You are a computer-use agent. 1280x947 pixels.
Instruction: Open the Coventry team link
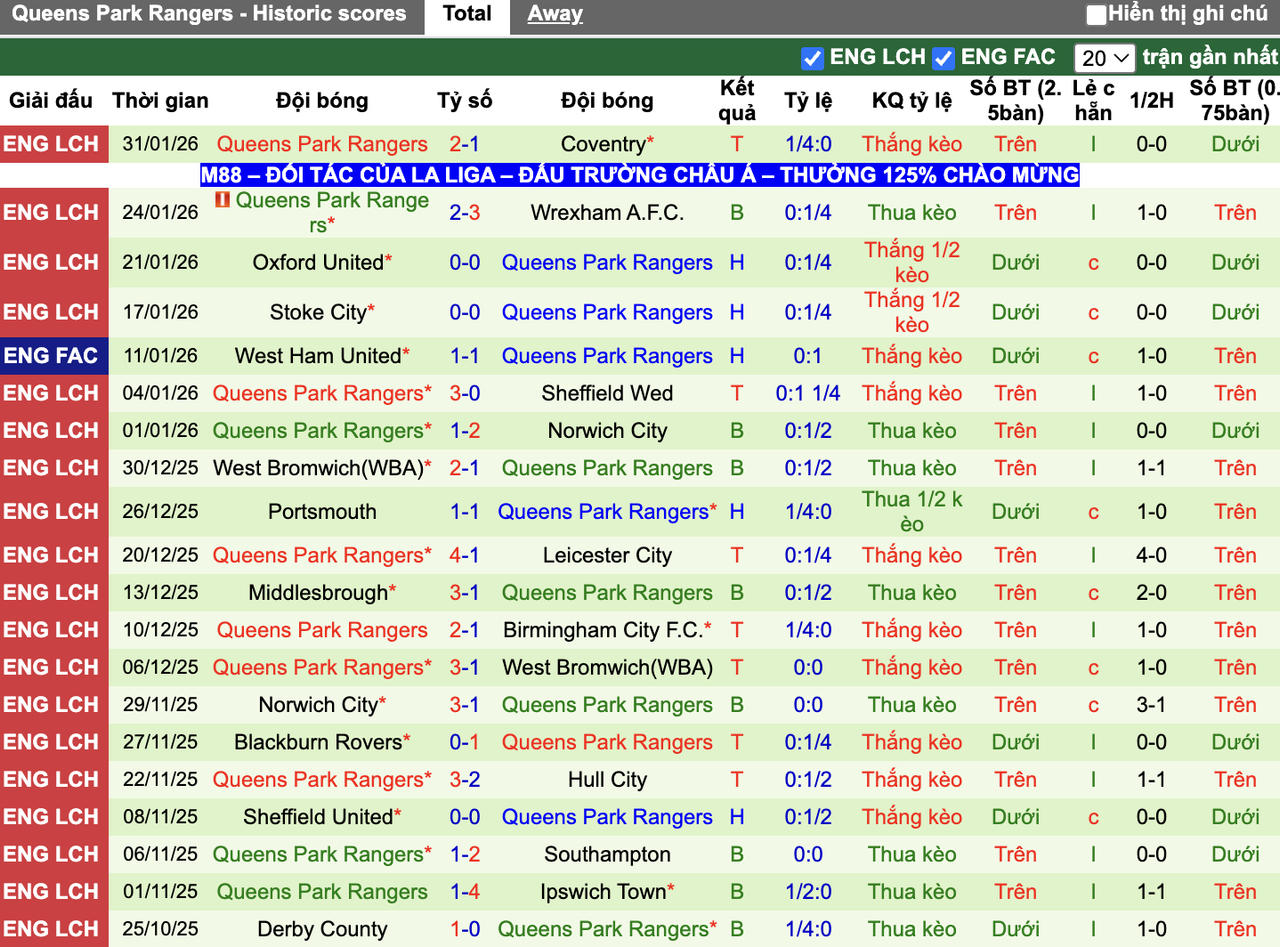coord(602,144)
